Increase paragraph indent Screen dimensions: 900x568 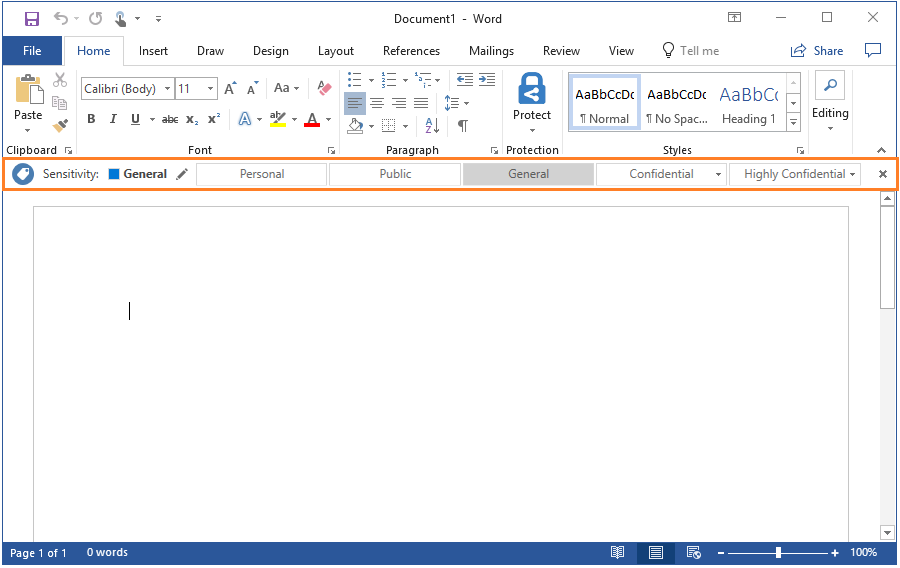[x=487, y=80]
